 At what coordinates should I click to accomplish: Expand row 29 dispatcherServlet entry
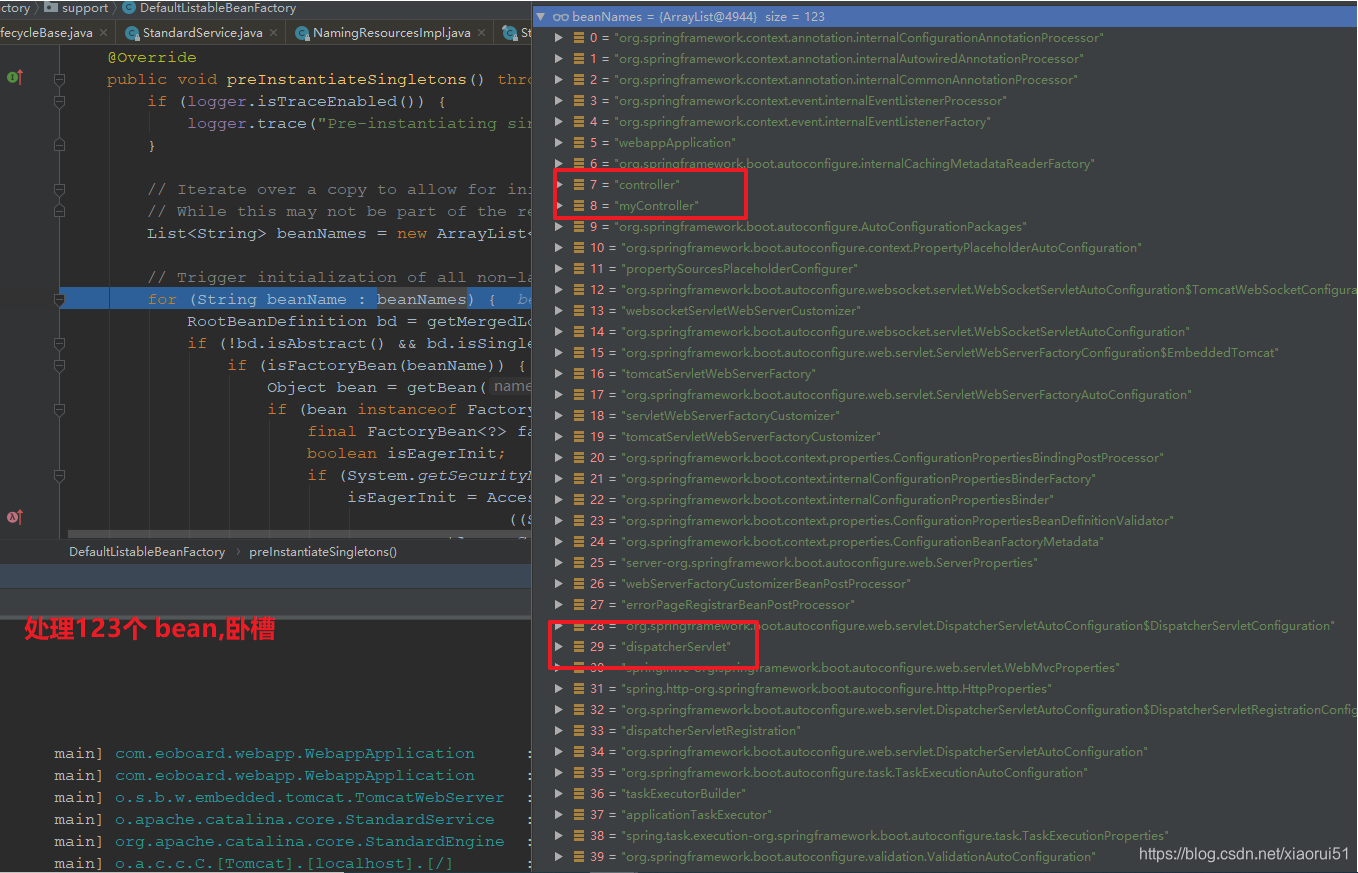pyautogui.click(x=559, y=647)
